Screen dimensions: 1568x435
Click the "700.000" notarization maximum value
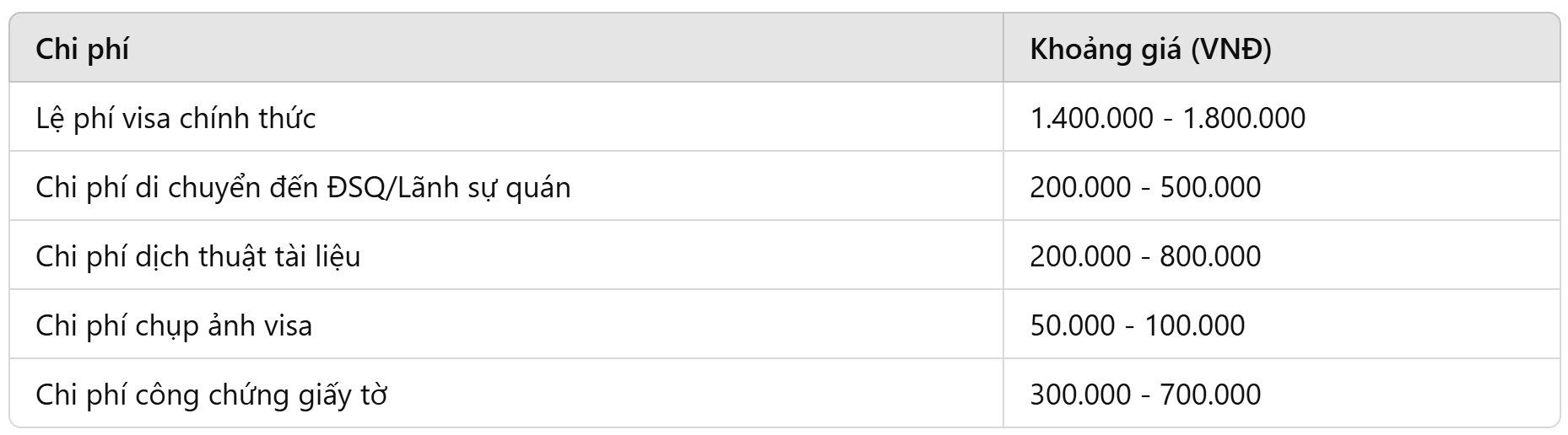[1210, 395]
